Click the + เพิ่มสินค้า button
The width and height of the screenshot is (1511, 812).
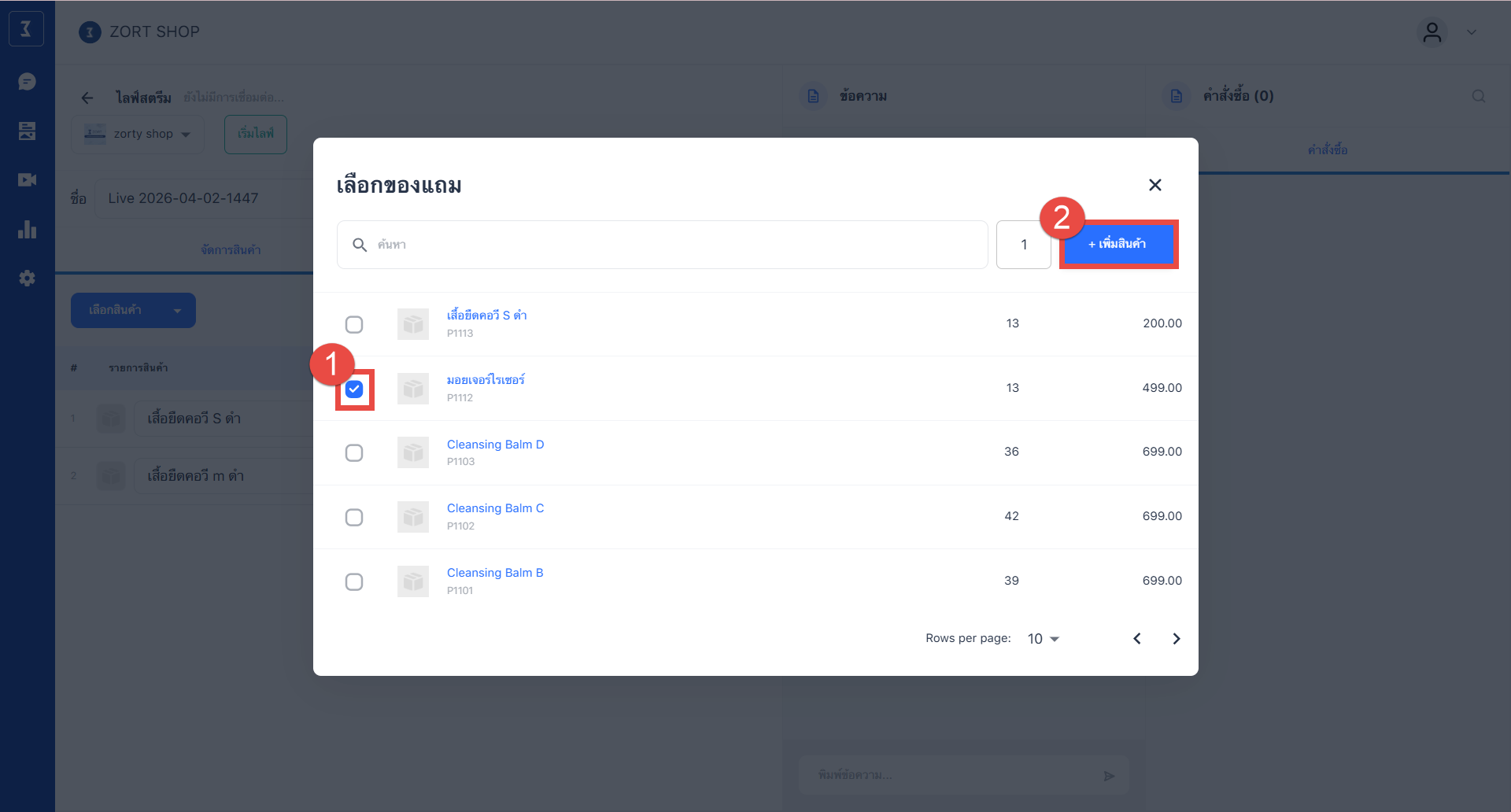[1118, 245]
